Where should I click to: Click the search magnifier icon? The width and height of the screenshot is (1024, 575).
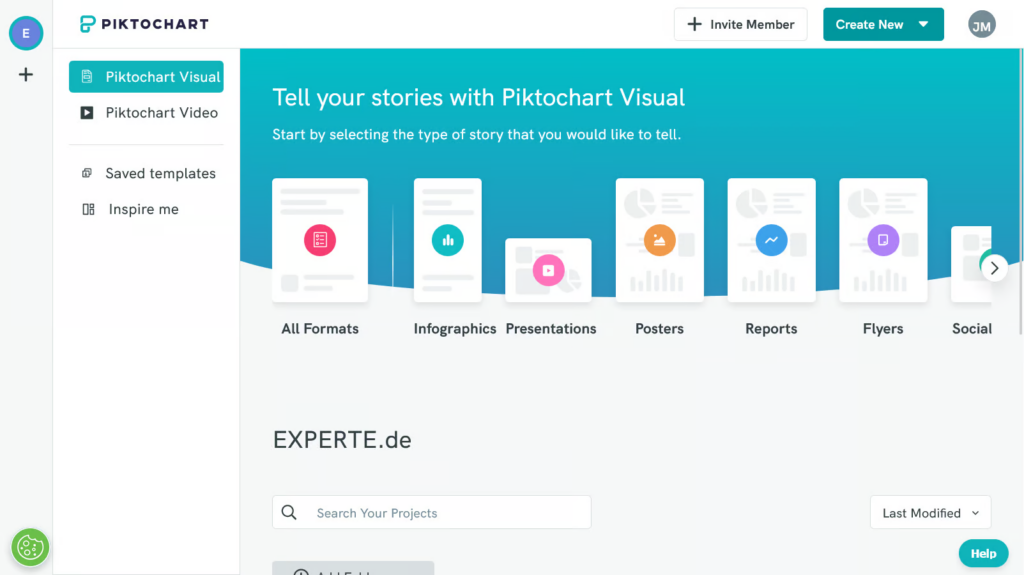289,512
